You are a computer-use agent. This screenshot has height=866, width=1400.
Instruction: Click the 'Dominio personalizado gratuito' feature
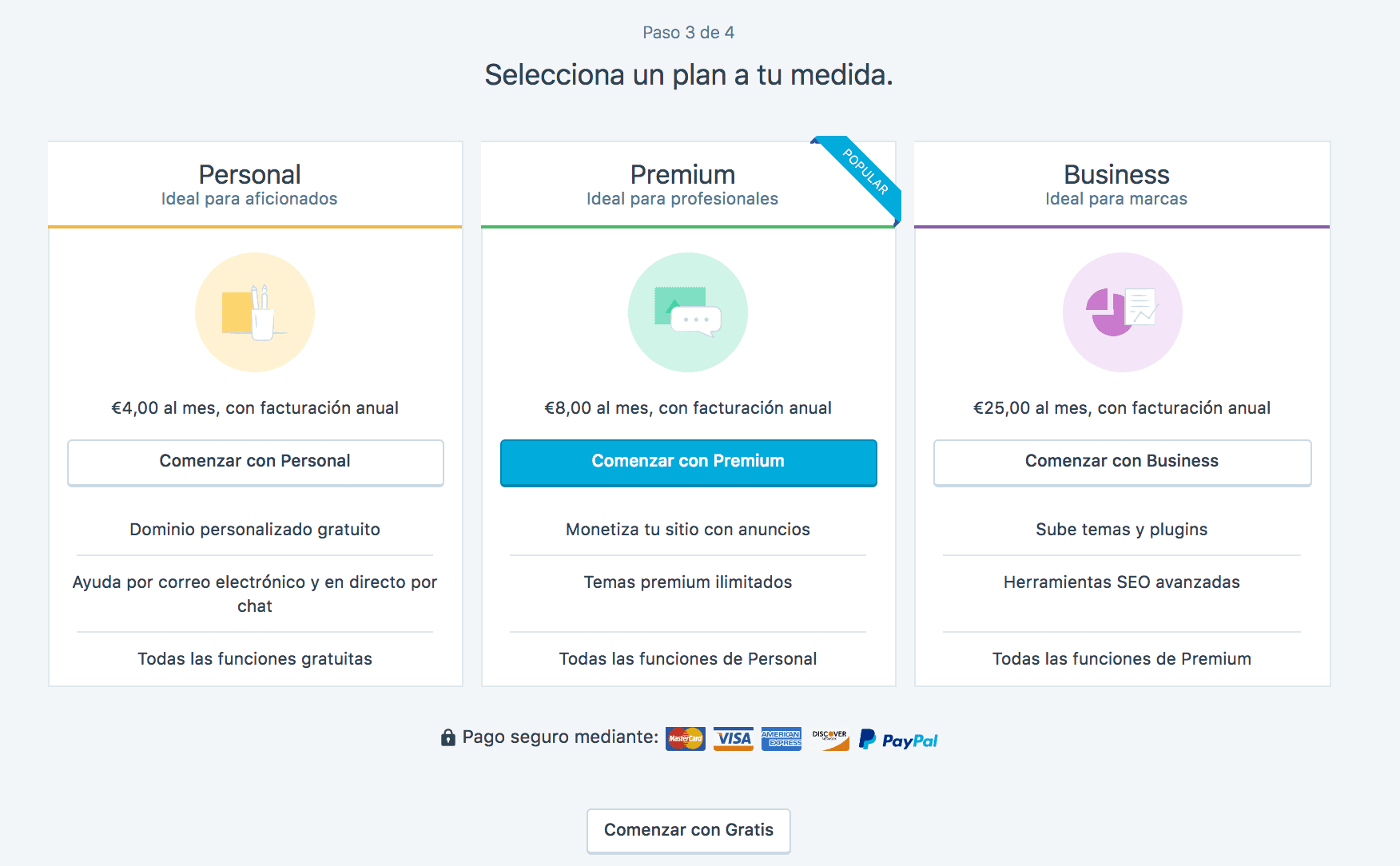255,530
